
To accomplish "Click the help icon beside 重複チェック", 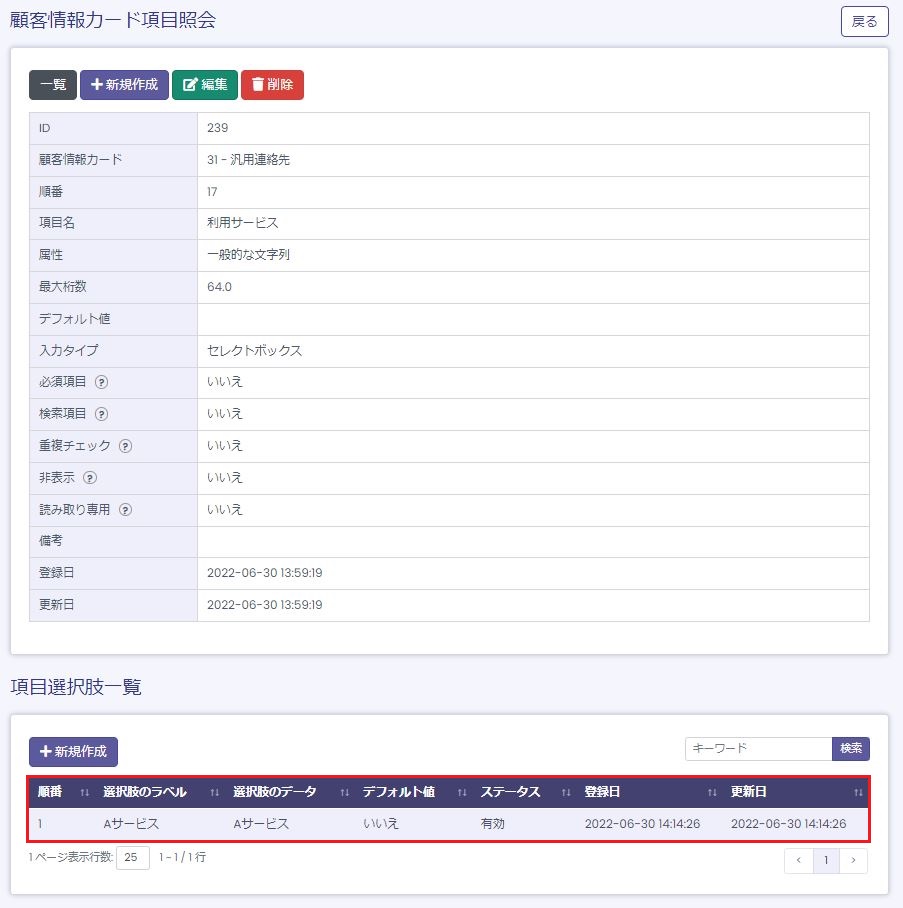I will tap(125, 446).
